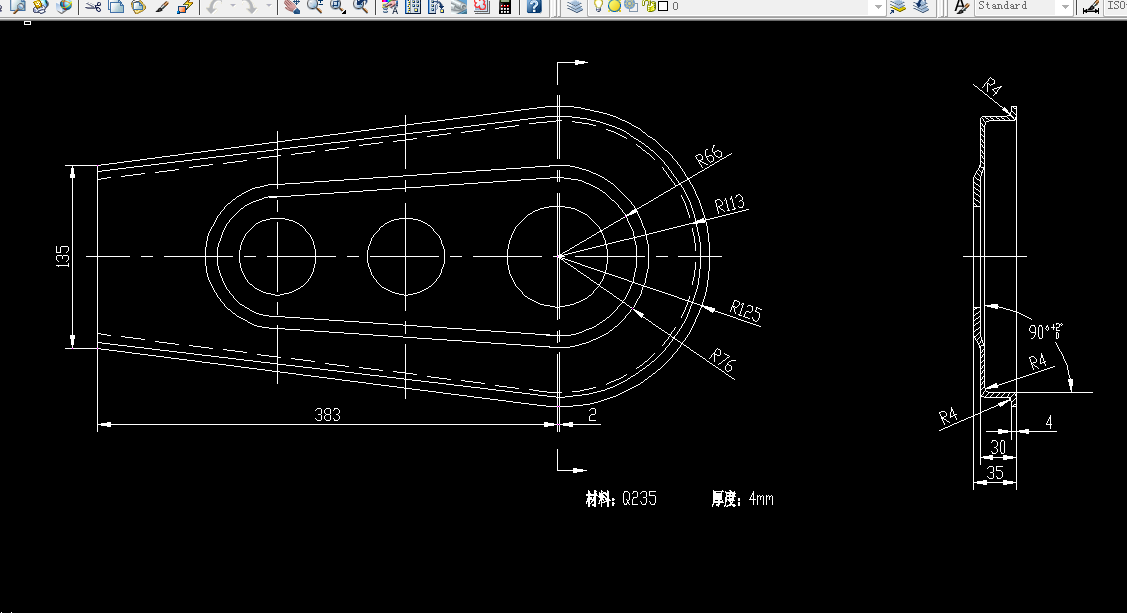Viewport: 1127px width, 613px height.
Task: Click the Plot Preview icon
Action: 17,6
